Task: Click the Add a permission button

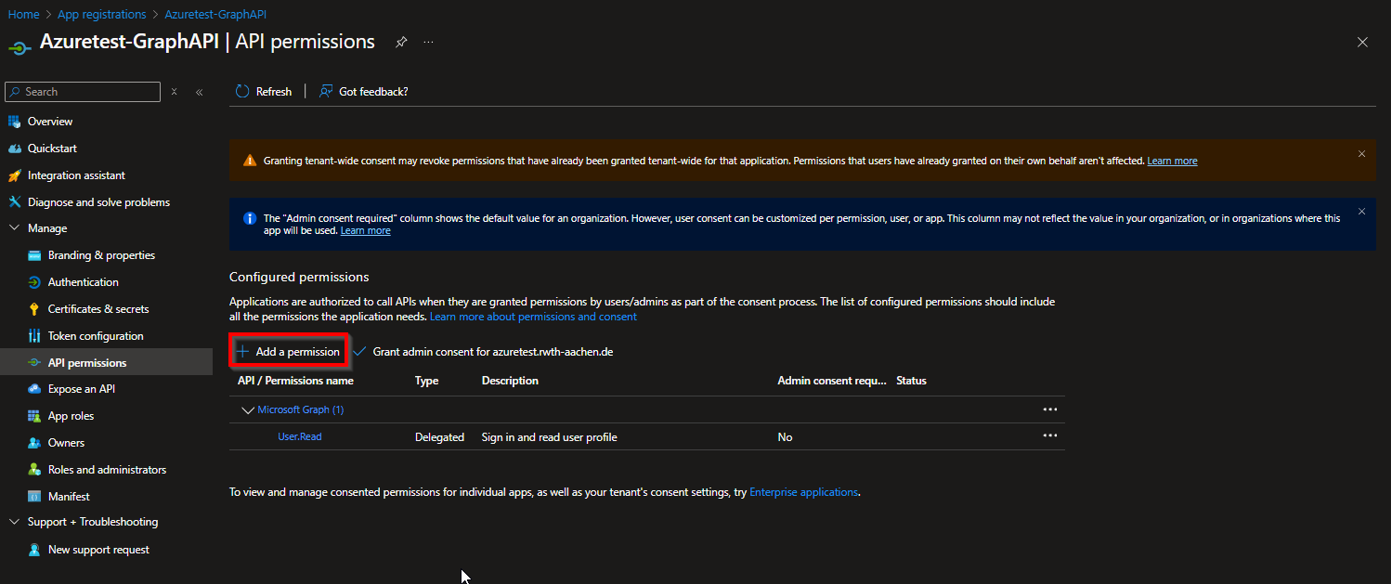Action: 288,352
